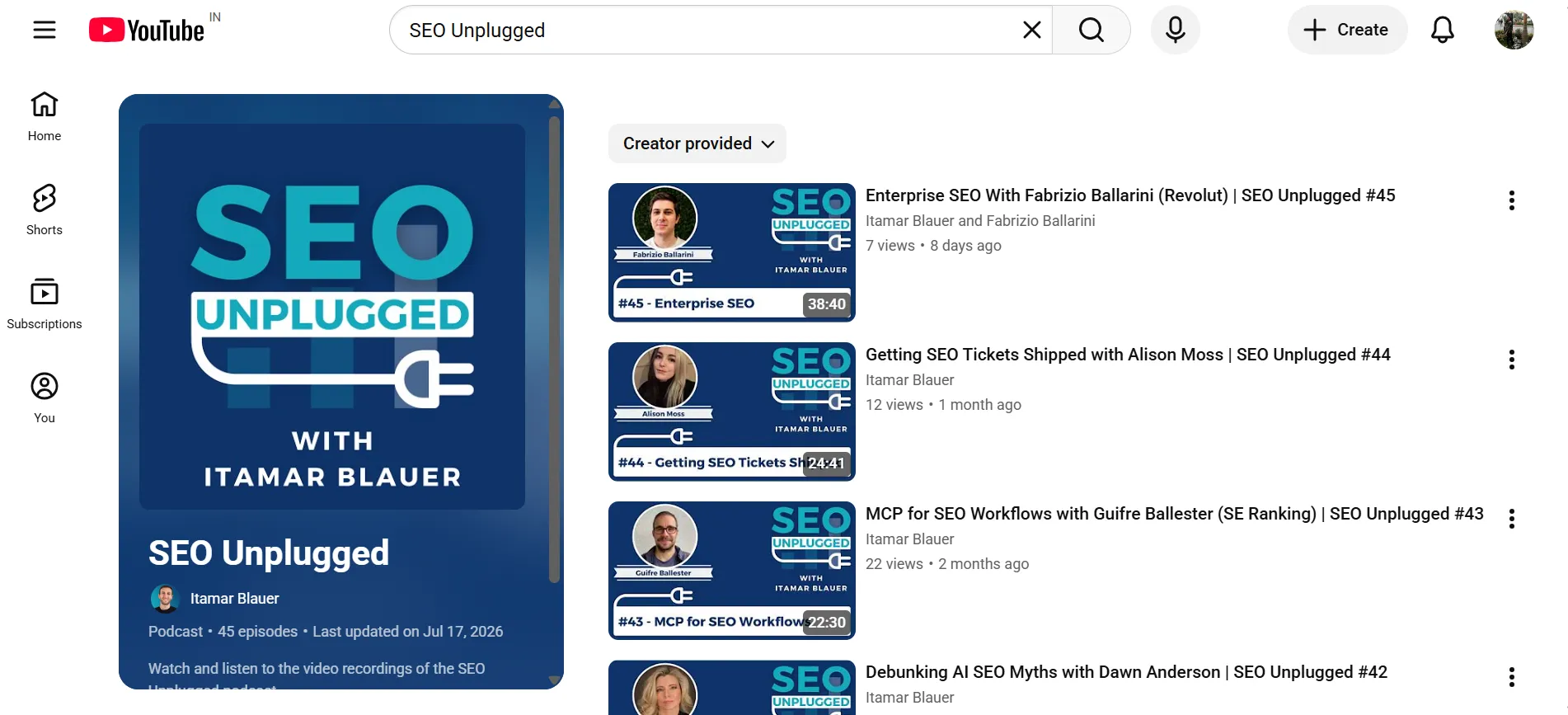Click the 22:30 duration badge

[827, 623]
